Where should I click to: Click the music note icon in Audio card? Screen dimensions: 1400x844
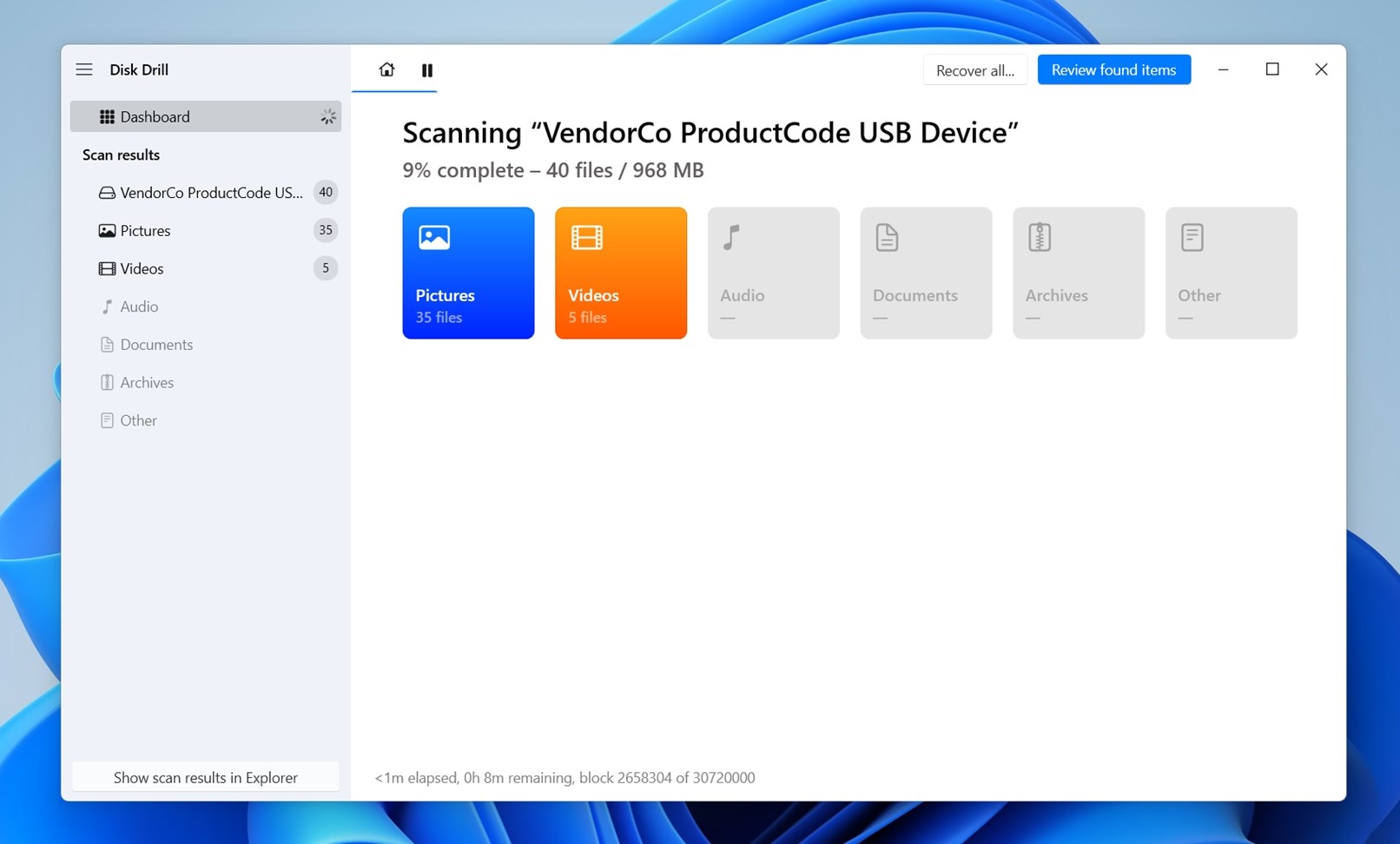[x=732, y=237]
